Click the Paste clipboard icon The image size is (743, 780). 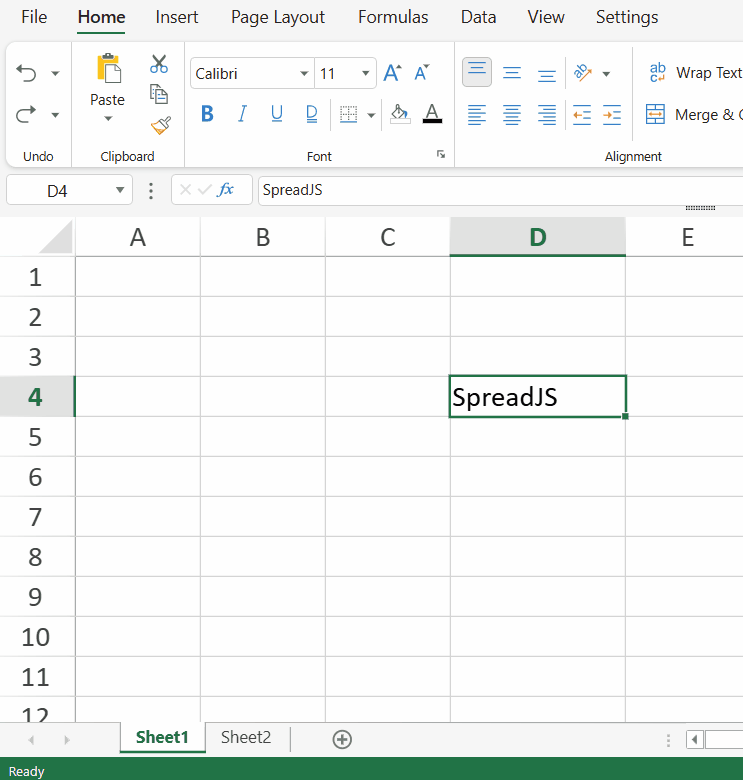click(108, 68)
